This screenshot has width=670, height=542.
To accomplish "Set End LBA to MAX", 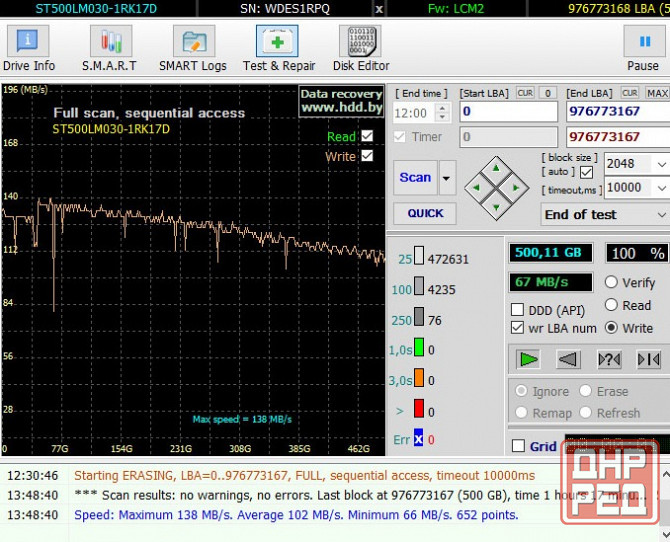I will [x=657, y=93].
